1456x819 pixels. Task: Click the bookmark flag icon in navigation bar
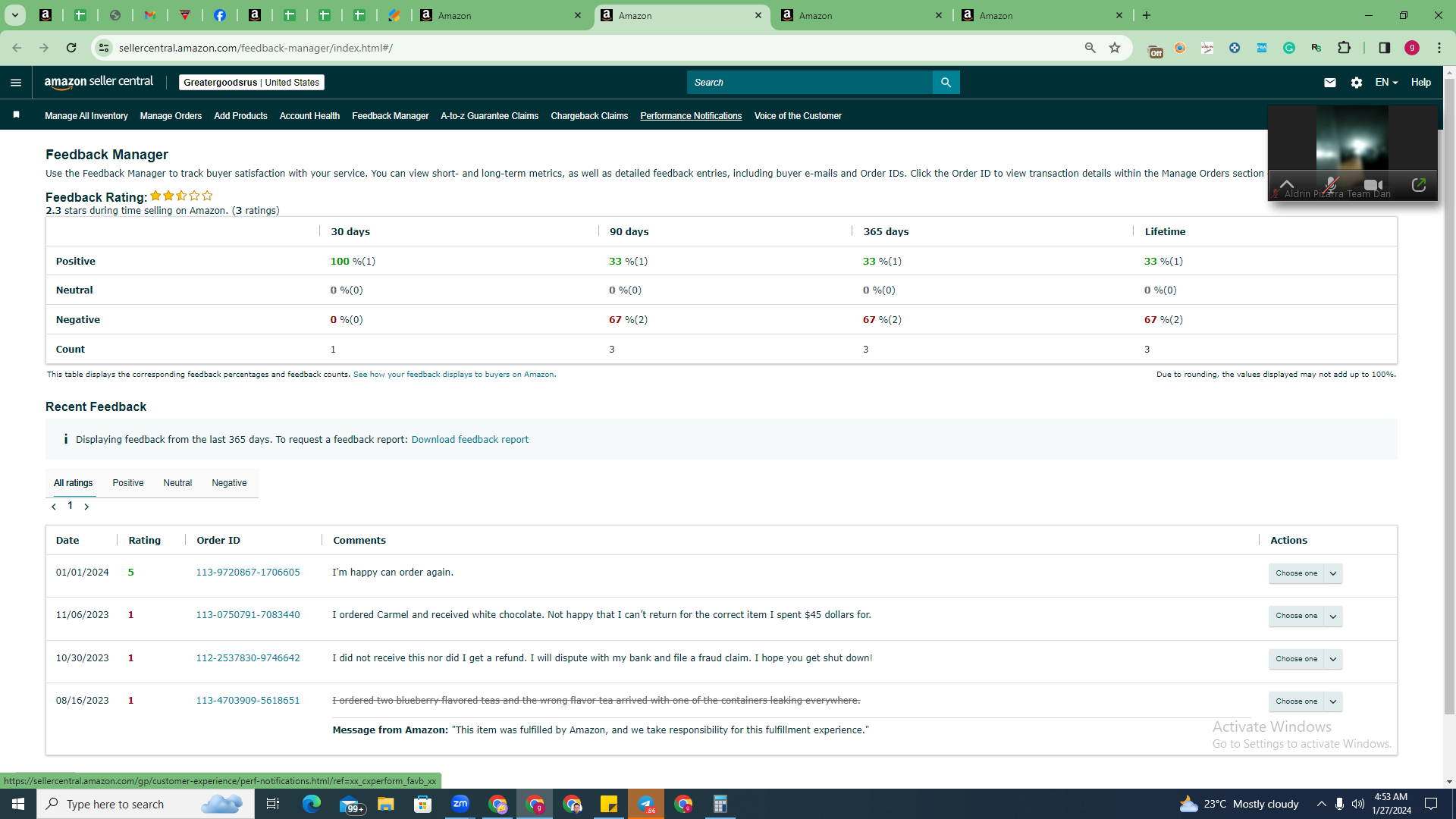pyautogui.click(x=17, y=115)
